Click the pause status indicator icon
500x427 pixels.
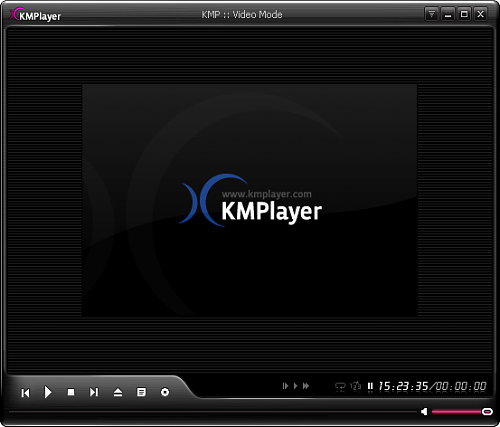370,386
